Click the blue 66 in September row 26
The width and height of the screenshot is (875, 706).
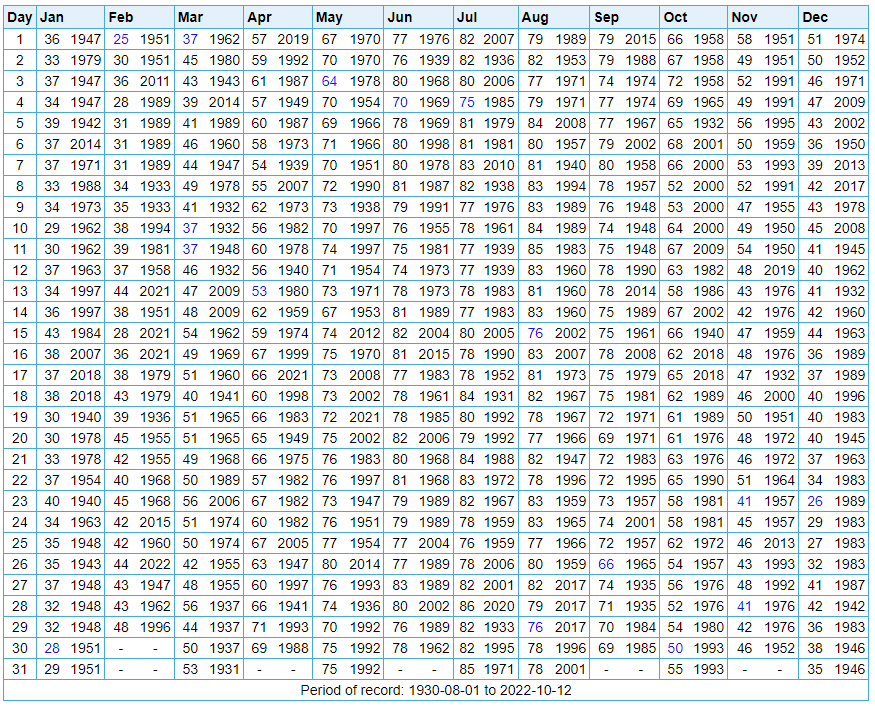pos(606,564)
